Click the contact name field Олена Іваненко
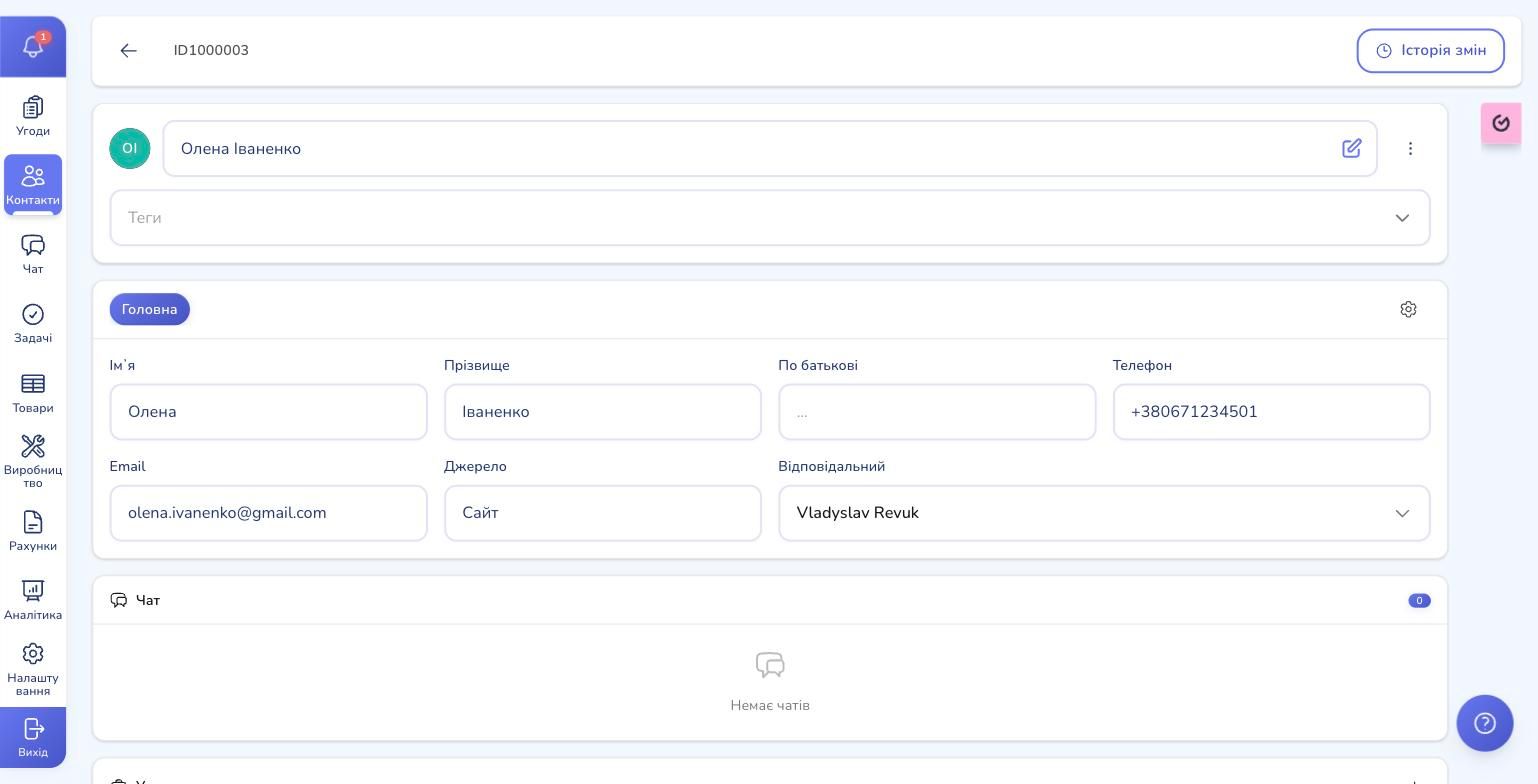The width and height of the screenshot is (1538, 784). point(770,148)
